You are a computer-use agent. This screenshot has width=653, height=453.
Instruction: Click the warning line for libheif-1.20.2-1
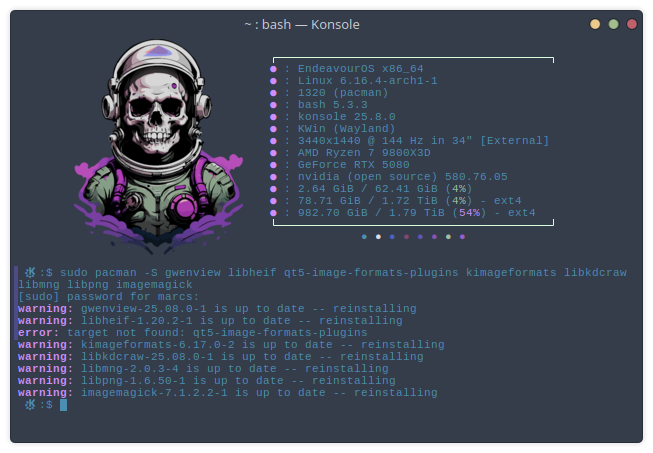pos(210,321)
